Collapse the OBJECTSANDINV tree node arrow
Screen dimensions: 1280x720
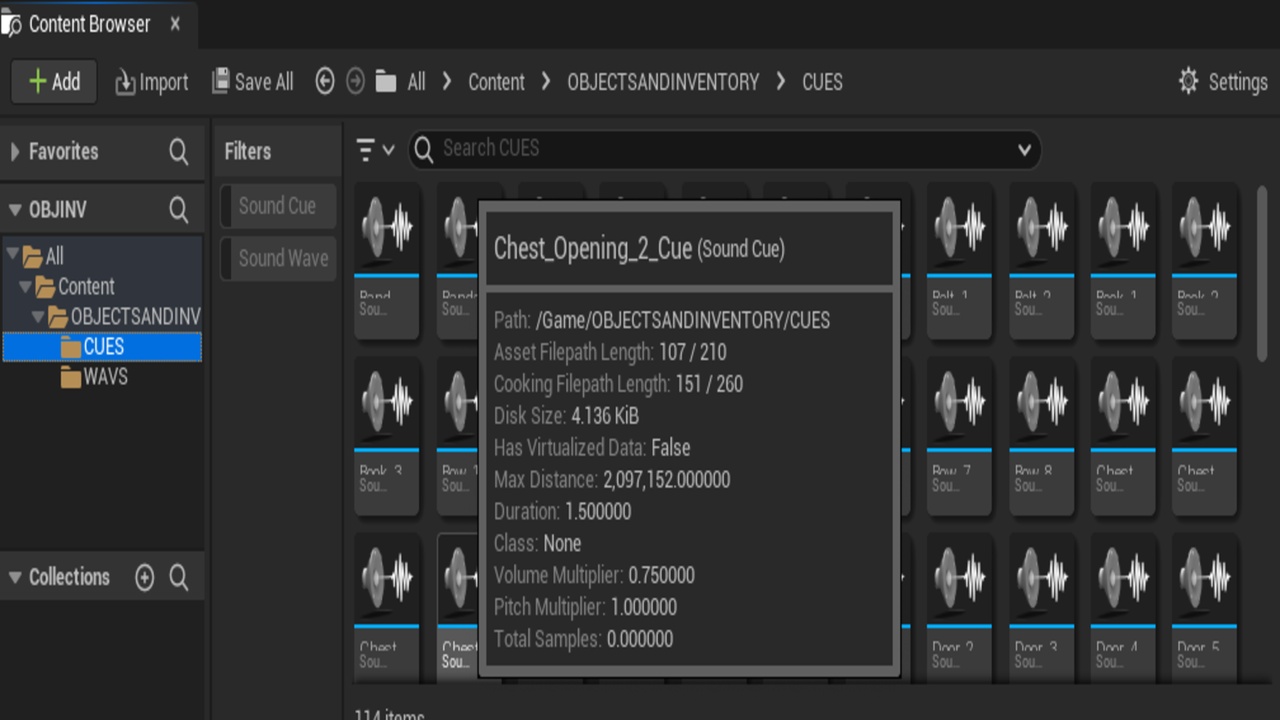(x=38, y=316)
